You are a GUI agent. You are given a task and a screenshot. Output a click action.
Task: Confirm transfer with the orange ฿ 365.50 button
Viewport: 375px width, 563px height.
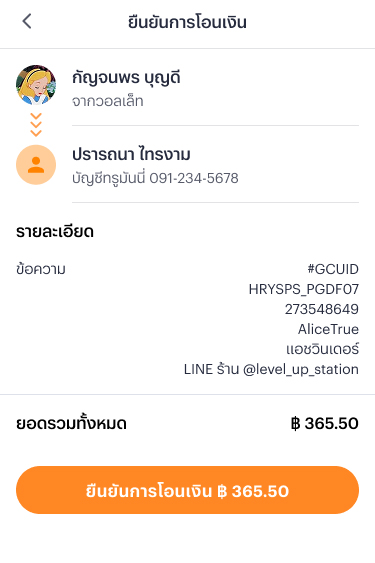click(x=187, y=490)
